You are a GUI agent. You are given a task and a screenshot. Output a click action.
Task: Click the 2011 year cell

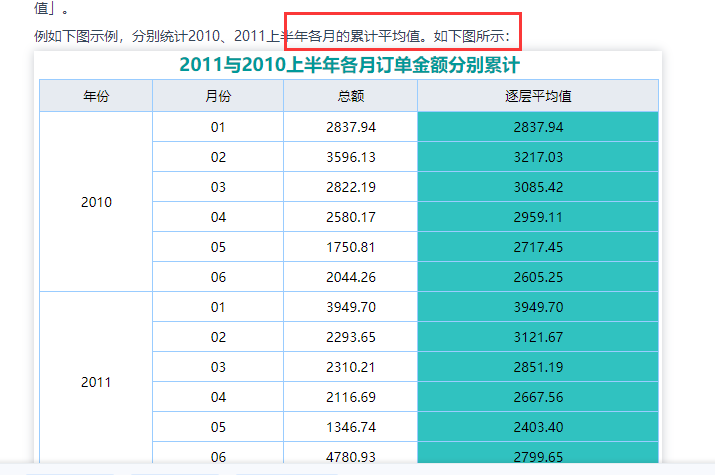tap(96, 382)
